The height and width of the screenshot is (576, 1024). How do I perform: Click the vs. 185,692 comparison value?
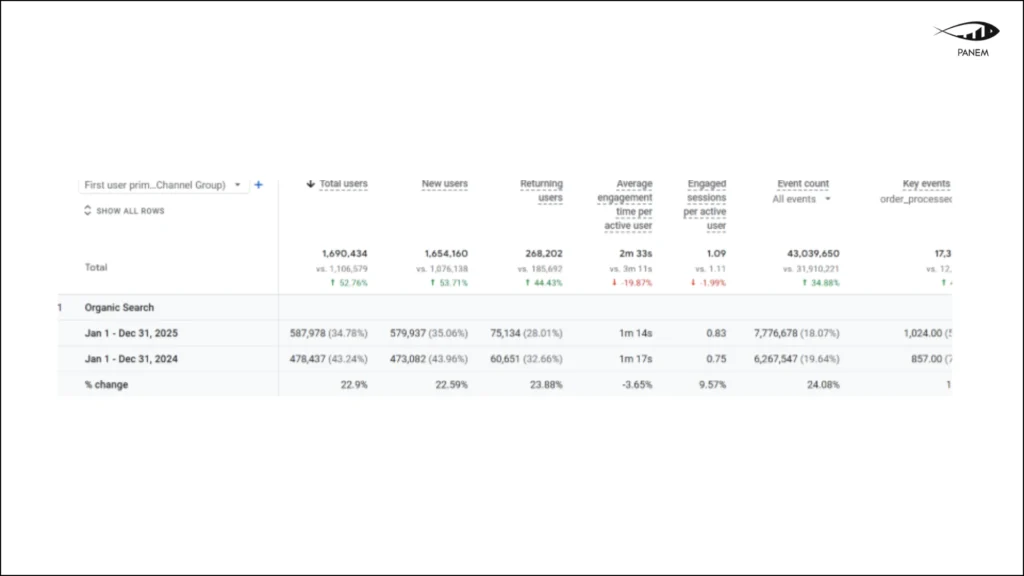540,268
